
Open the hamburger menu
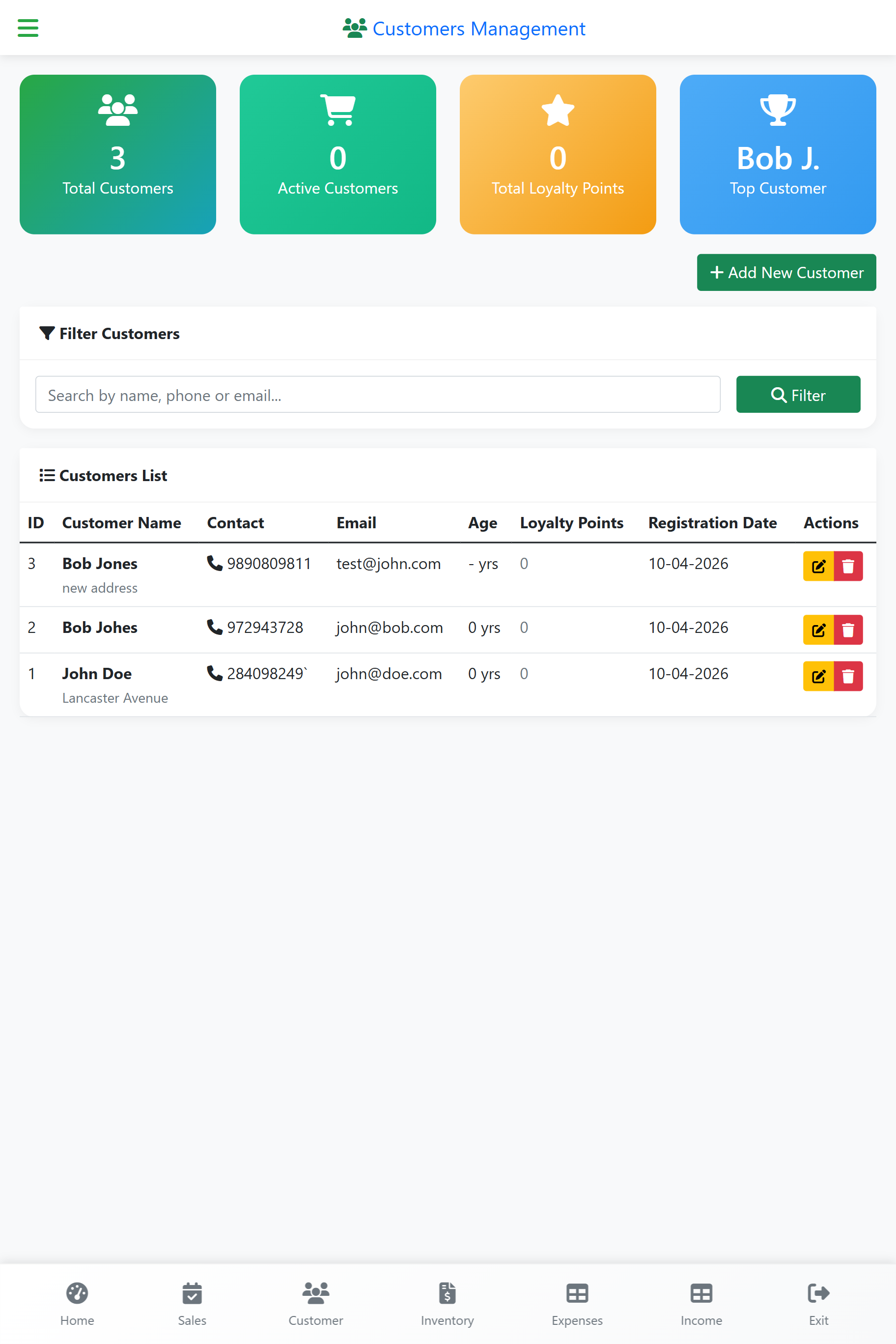pyautogui.click(x=28, y=28)
